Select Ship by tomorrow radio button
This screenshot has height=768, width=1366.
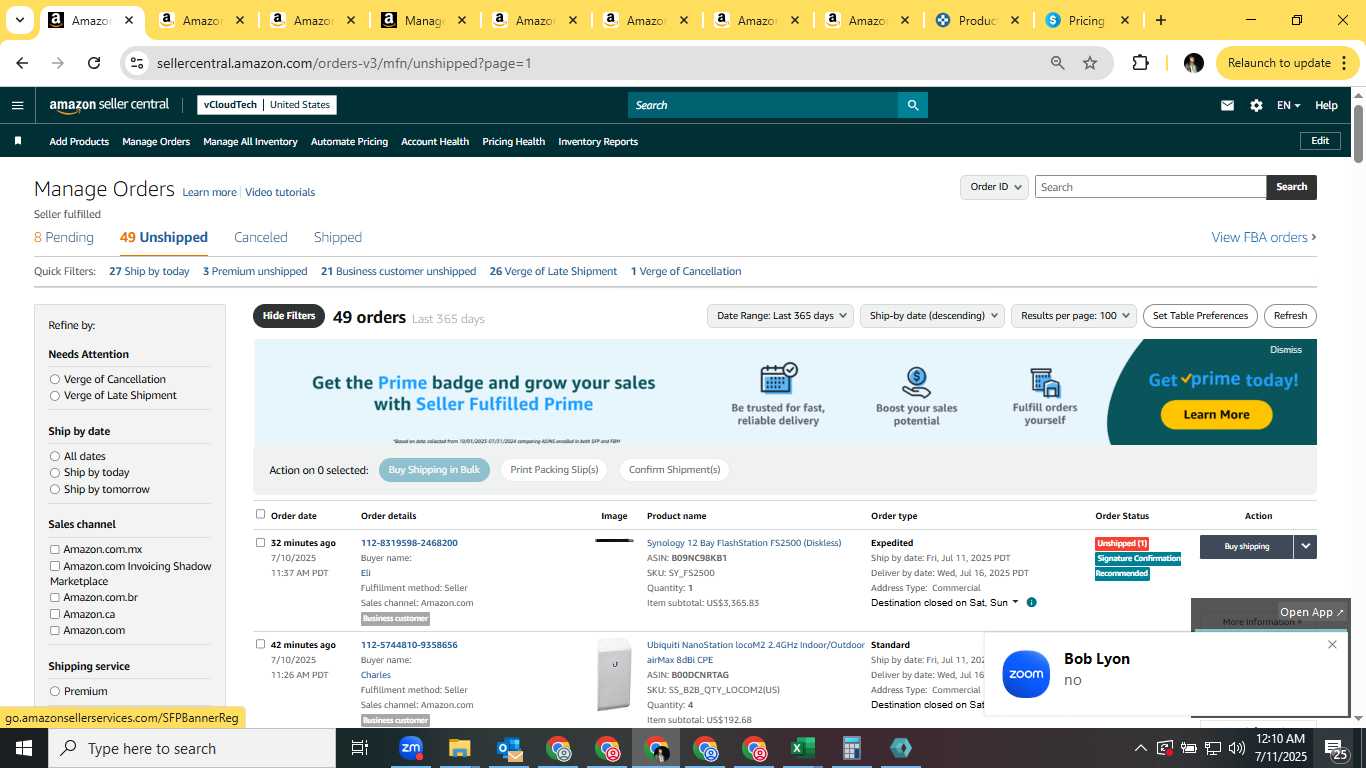point(55,489)
